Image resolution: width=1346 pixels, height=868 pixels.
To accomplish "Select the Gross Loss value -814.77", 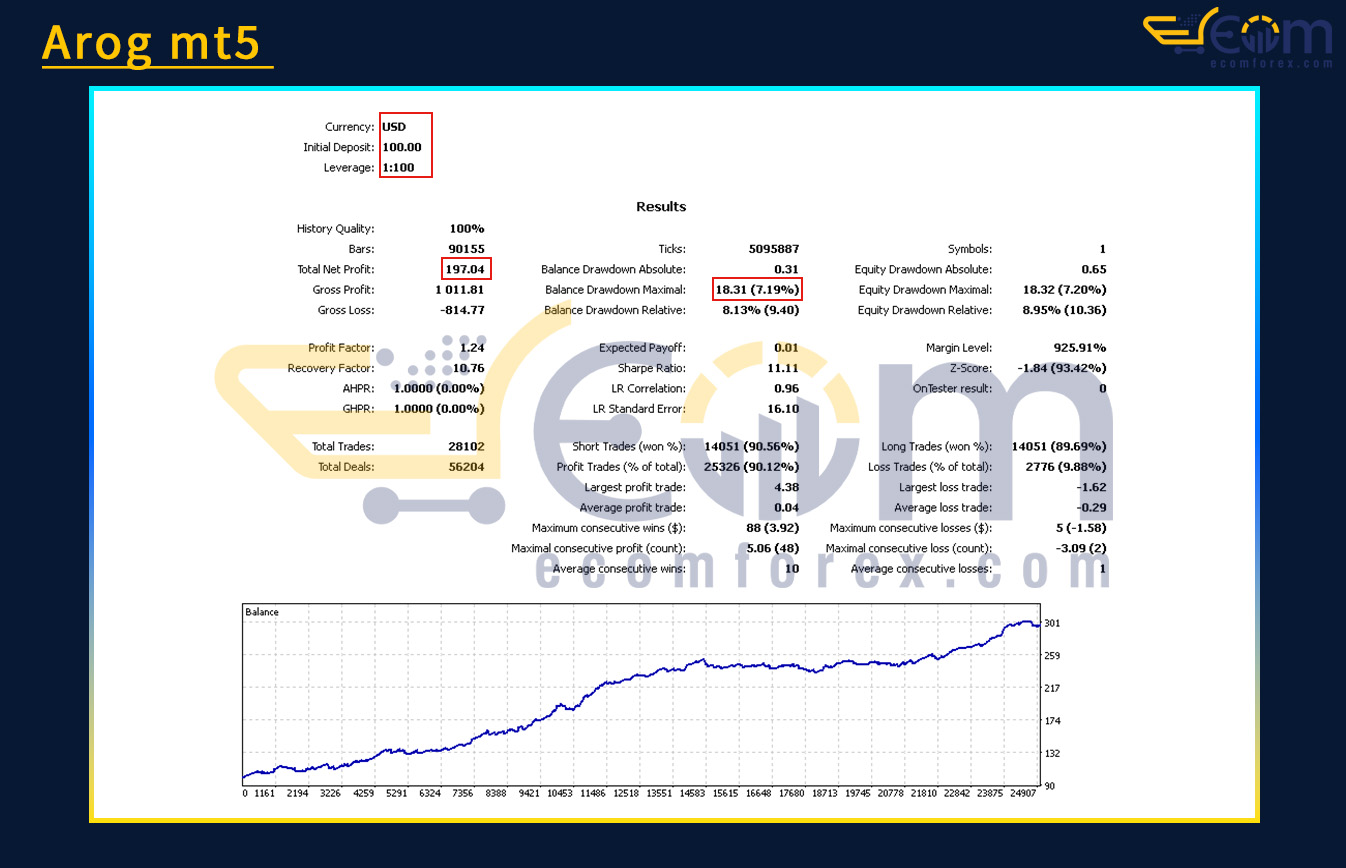I will (x=462, y=310).
